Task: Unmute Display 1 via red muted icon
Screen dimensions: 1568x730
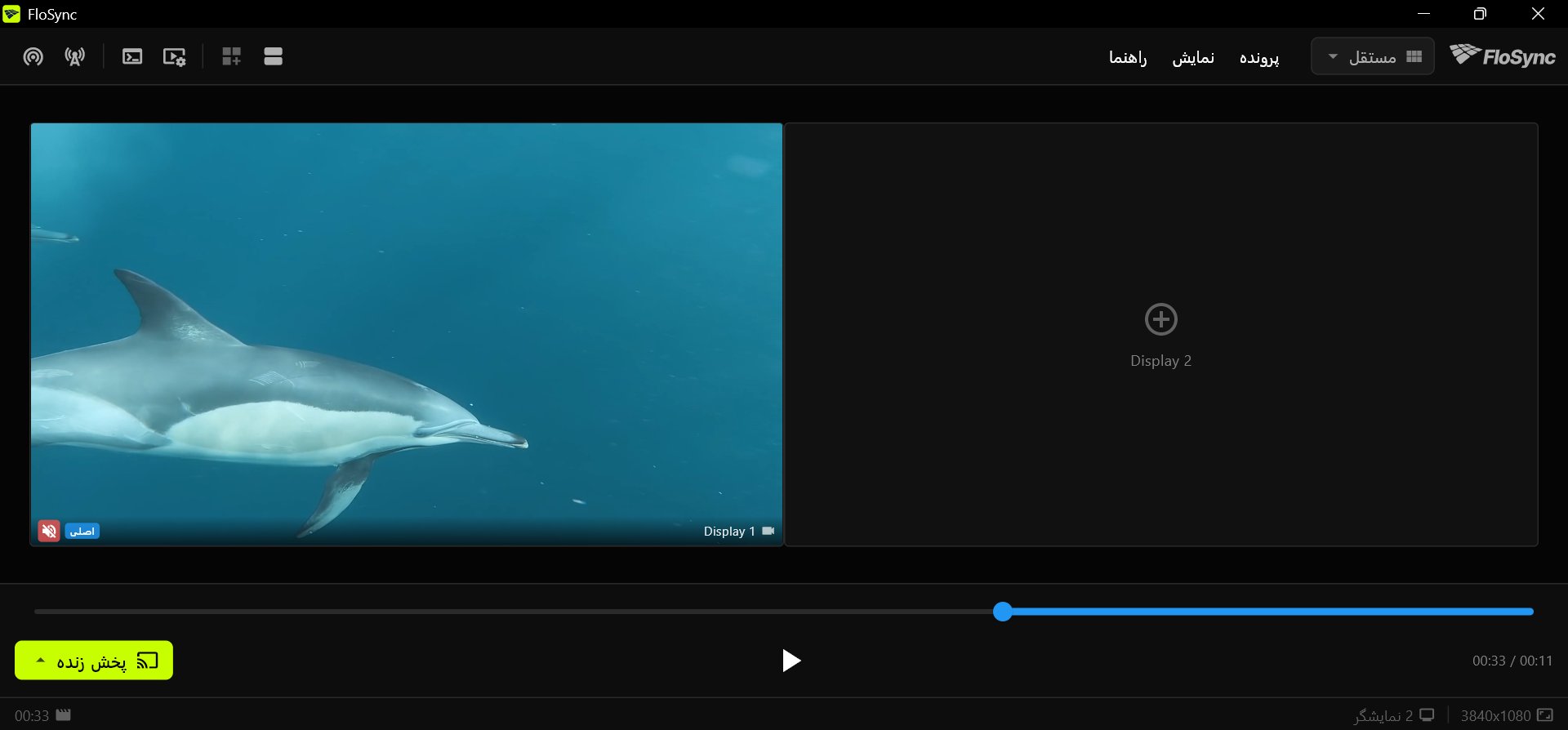Action: (49, 531)
